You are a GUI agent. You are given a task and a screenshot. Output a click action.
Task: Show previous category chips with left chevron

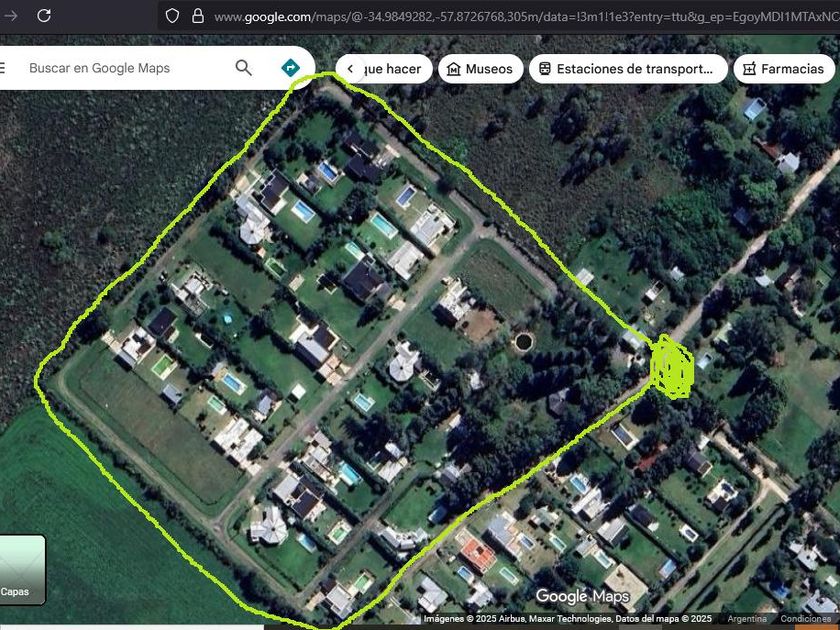(x=350, y=69)
